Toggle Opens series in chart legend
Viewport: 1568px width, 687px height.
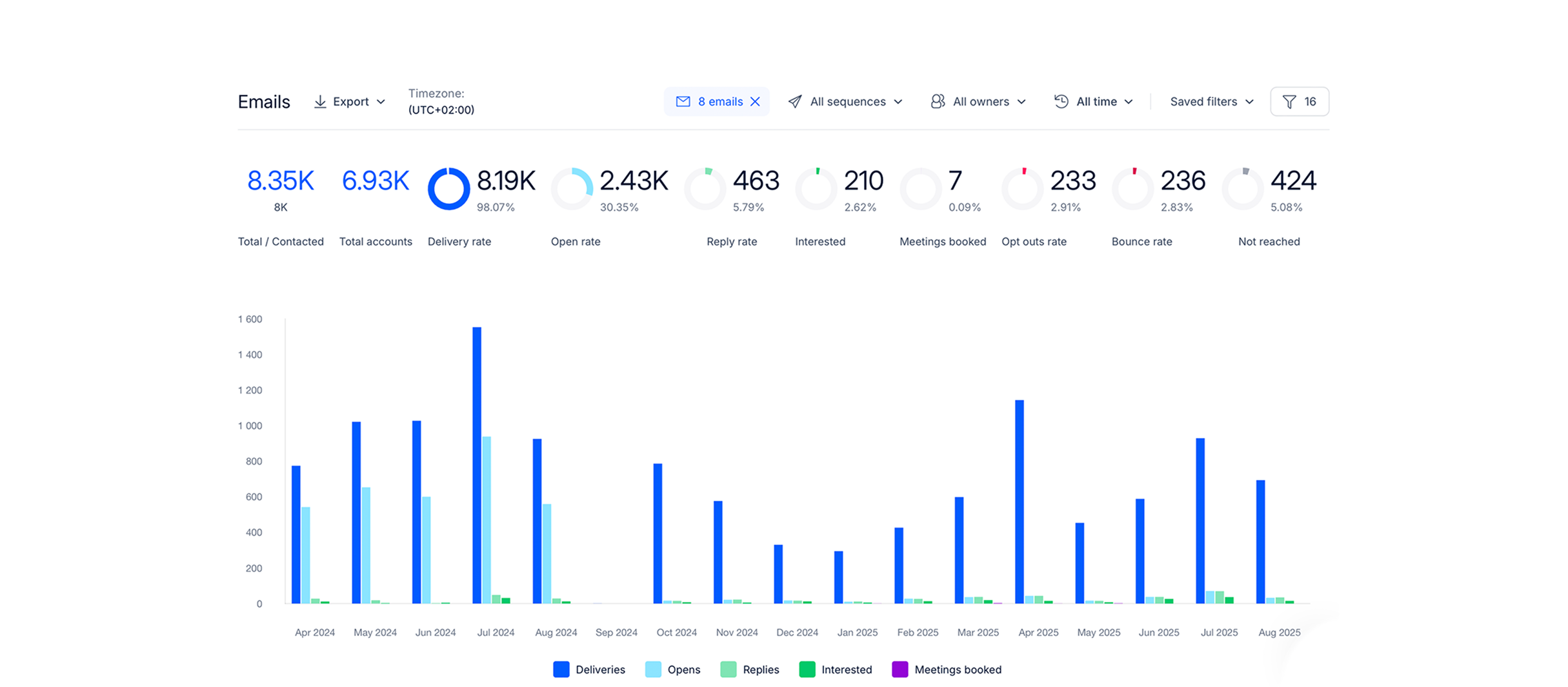point(672,670)
